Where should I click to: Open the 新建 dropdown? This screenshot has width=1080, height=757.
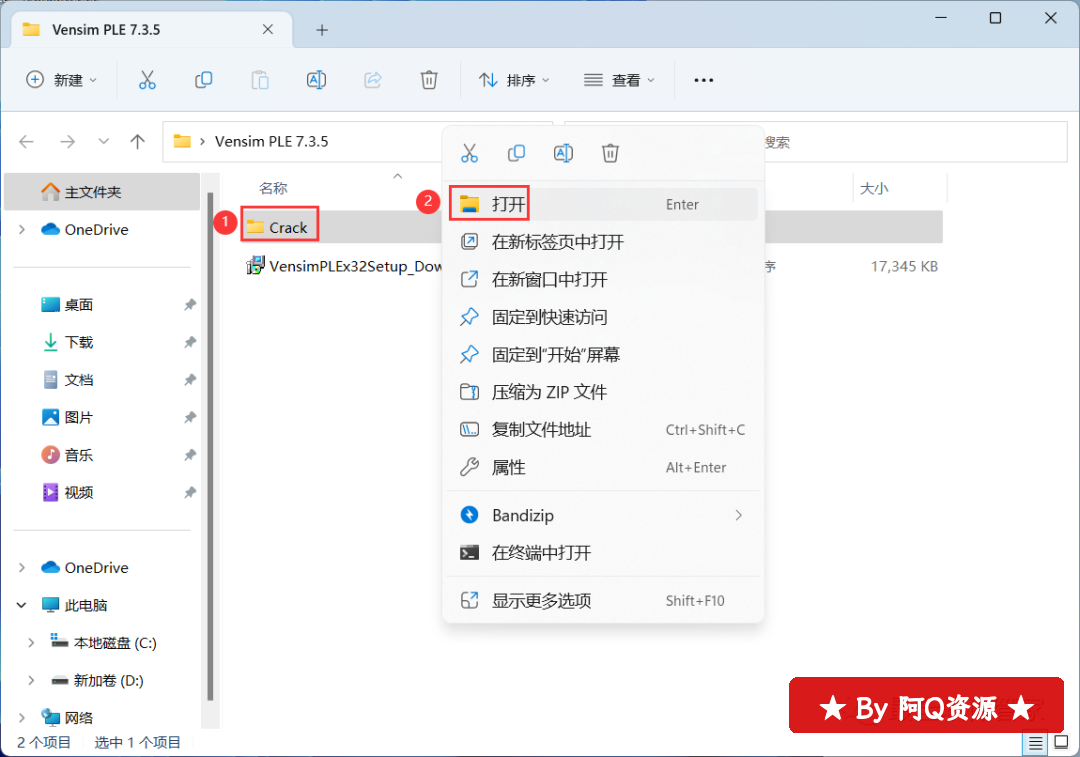62,80
